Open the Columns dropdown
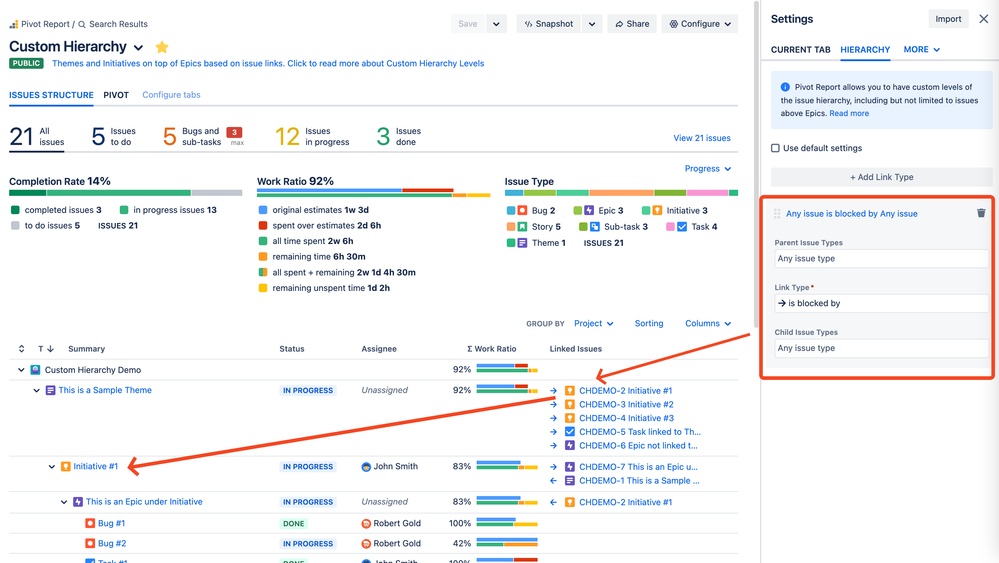 pos(708,324)
